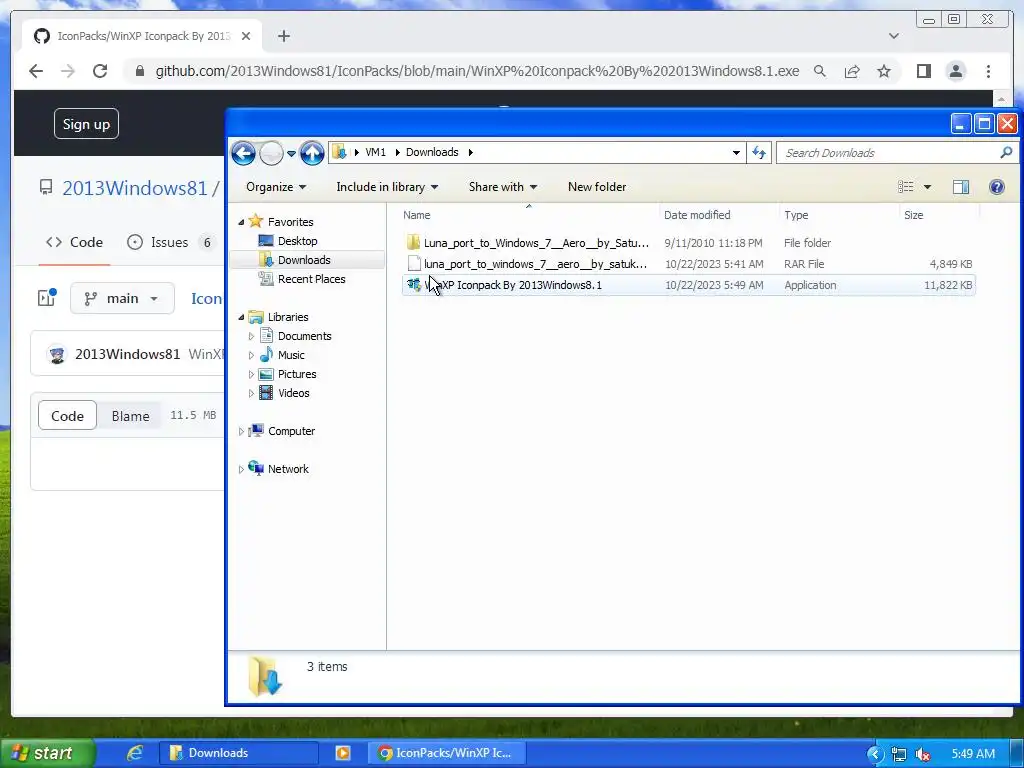Toggle the GitHub file tree panel
This screenshot has width=1024, height=768.
click(47, 298)
